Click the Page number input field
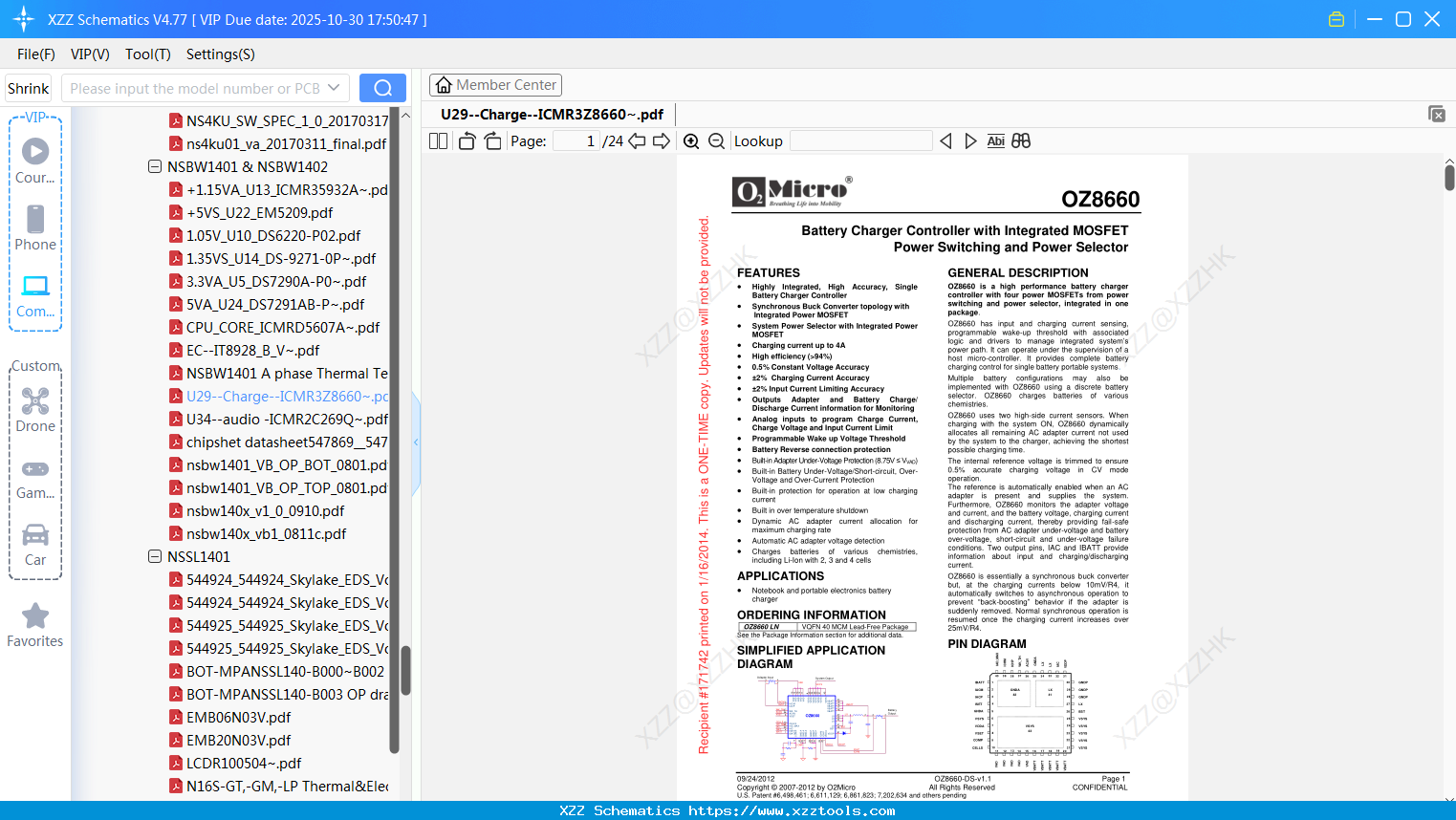 click(576, 141)
